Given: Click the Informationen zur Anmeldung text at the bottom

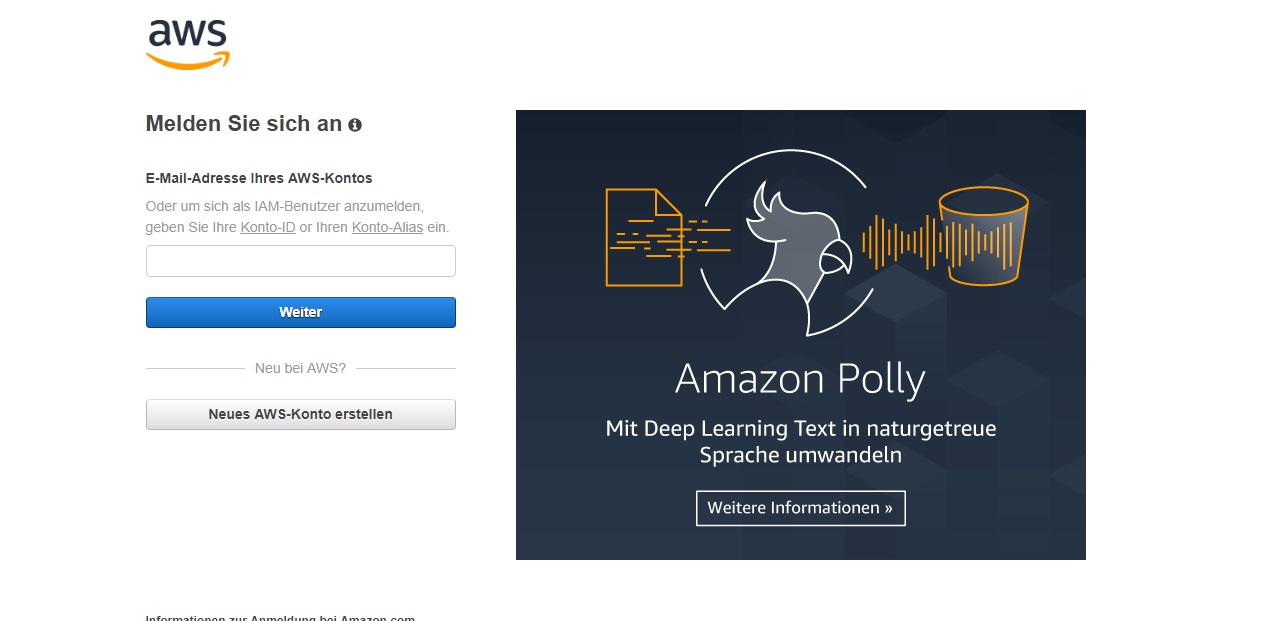Looking at the screenshot, I should [280, 617].
